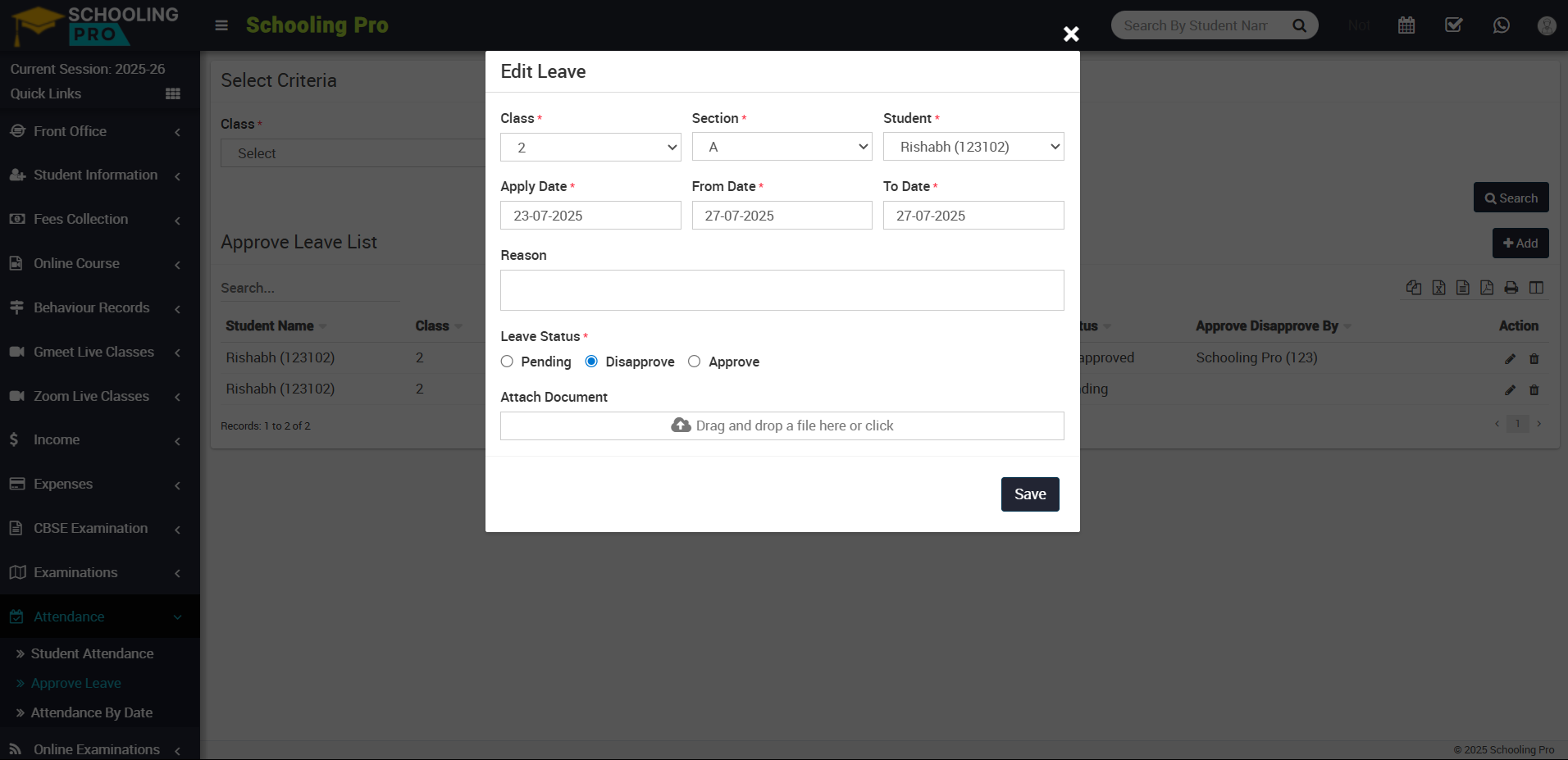Click the Search criteria button
Viewport: 1568px width, 760px height.
[x=1511, y=198]
